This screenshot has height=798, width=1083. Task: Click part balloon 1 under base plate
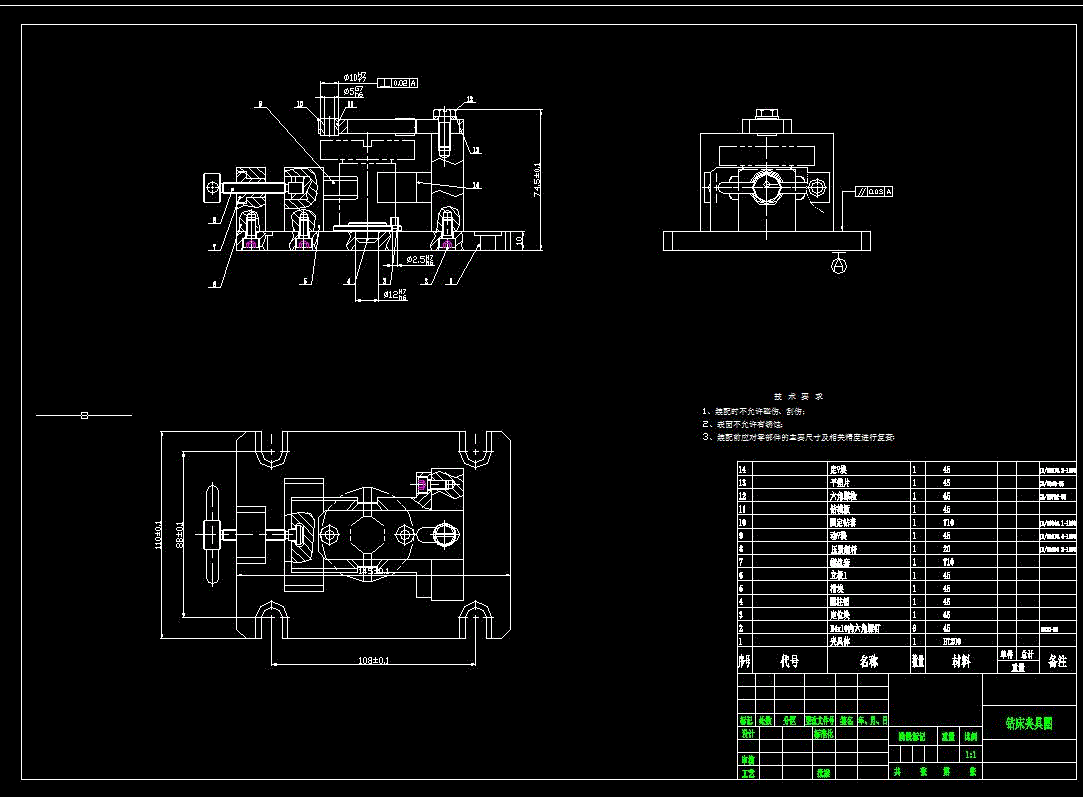pos(452,281)
